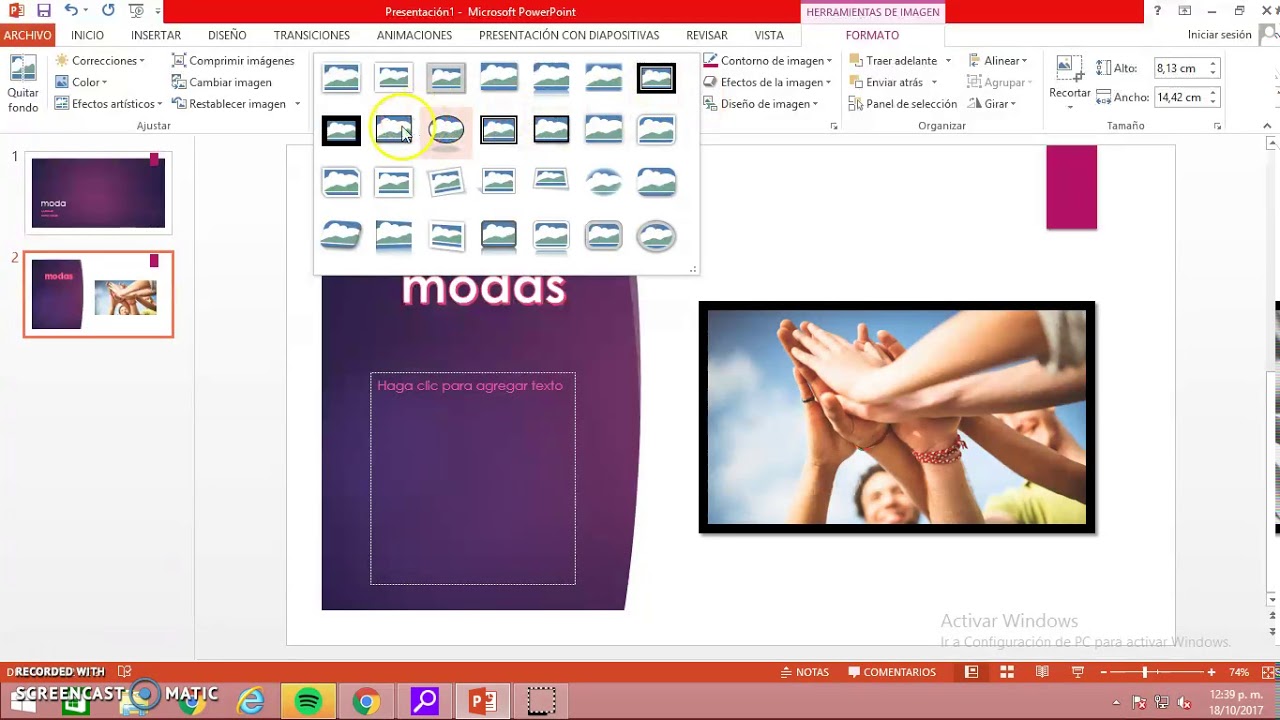Switch to reading view in the status bar
Image resolution: width=1280 pixels, height=720 pixels.
tap(1042, 672)
